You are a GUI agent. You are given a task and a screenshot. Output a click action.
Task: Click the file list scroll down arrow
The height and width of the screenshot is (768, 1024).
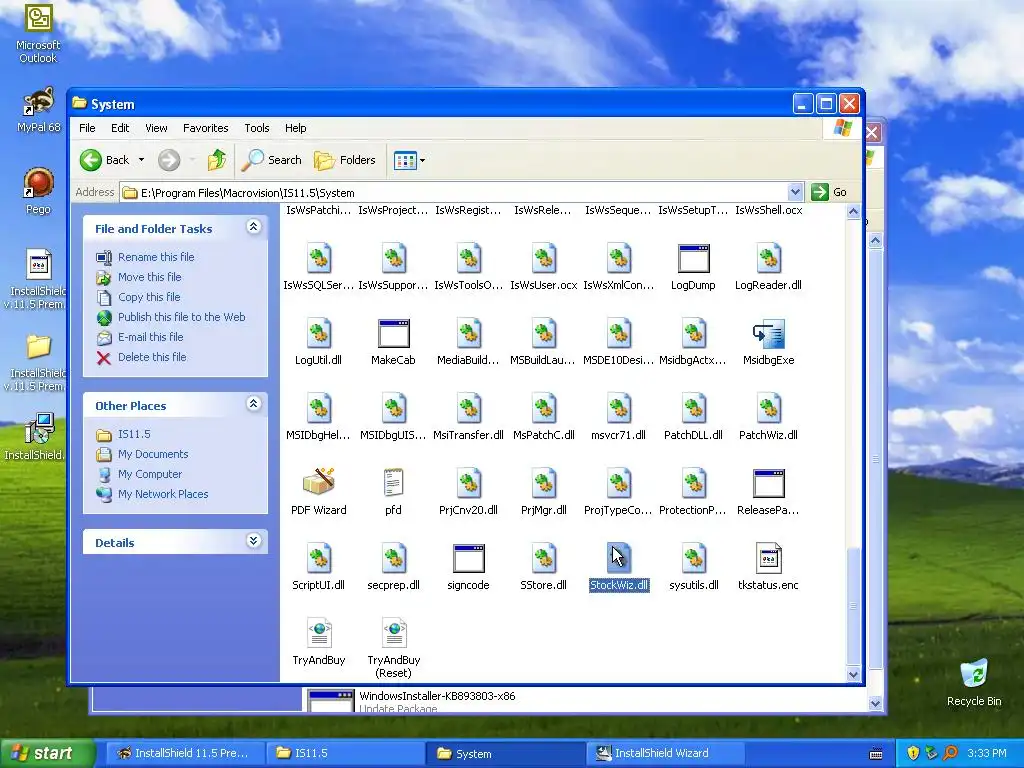[853, 675]
